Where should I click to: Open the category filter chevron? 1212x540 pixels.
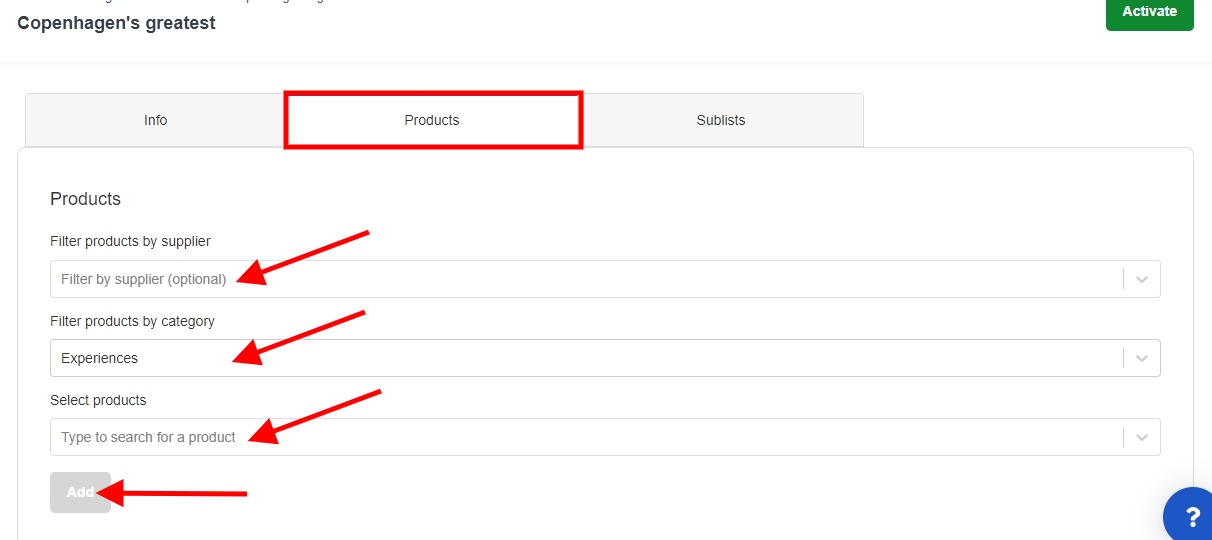click(1142, 358)
